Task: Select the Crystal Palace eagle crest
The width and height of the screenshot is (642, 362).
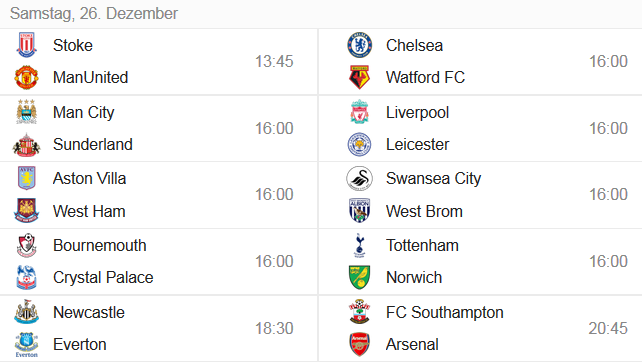Action: pos(27,277)
